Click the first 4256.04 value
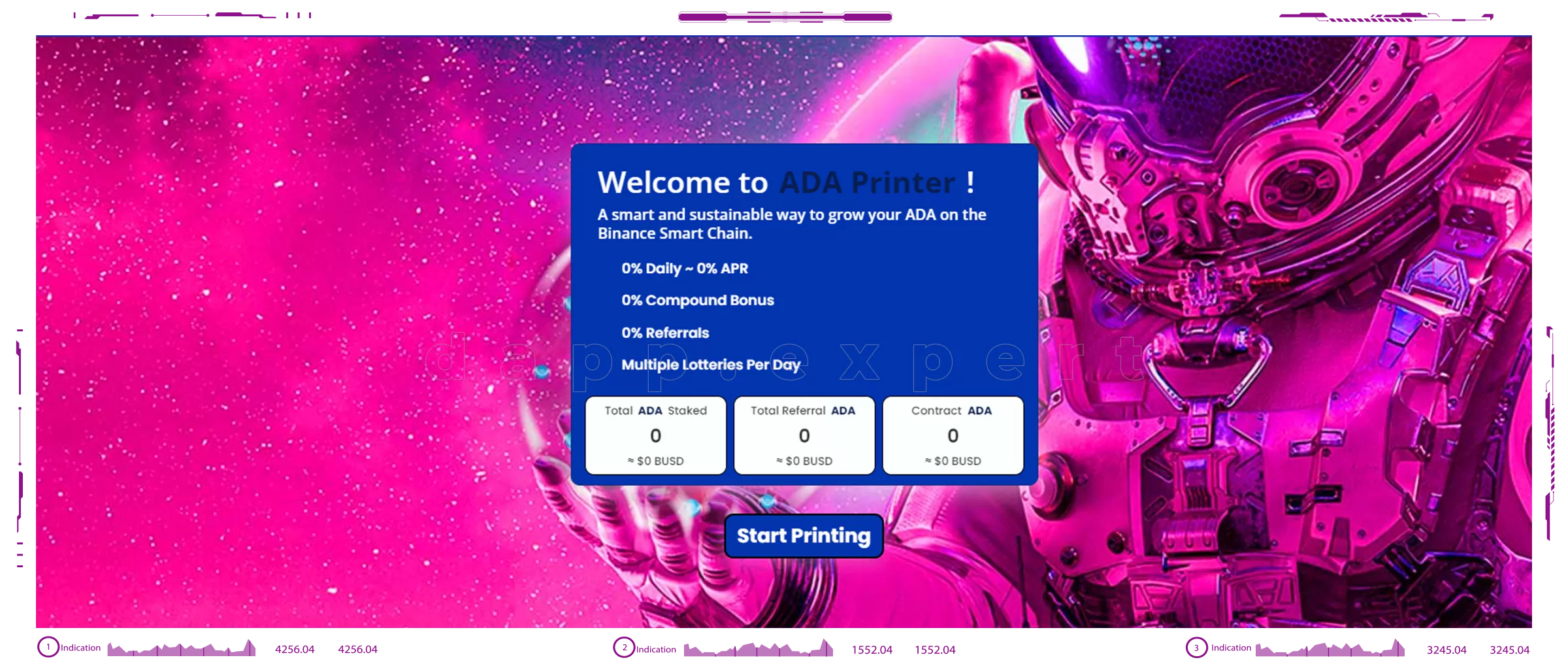The image size is (1568, 664). [x=295, y=650]
